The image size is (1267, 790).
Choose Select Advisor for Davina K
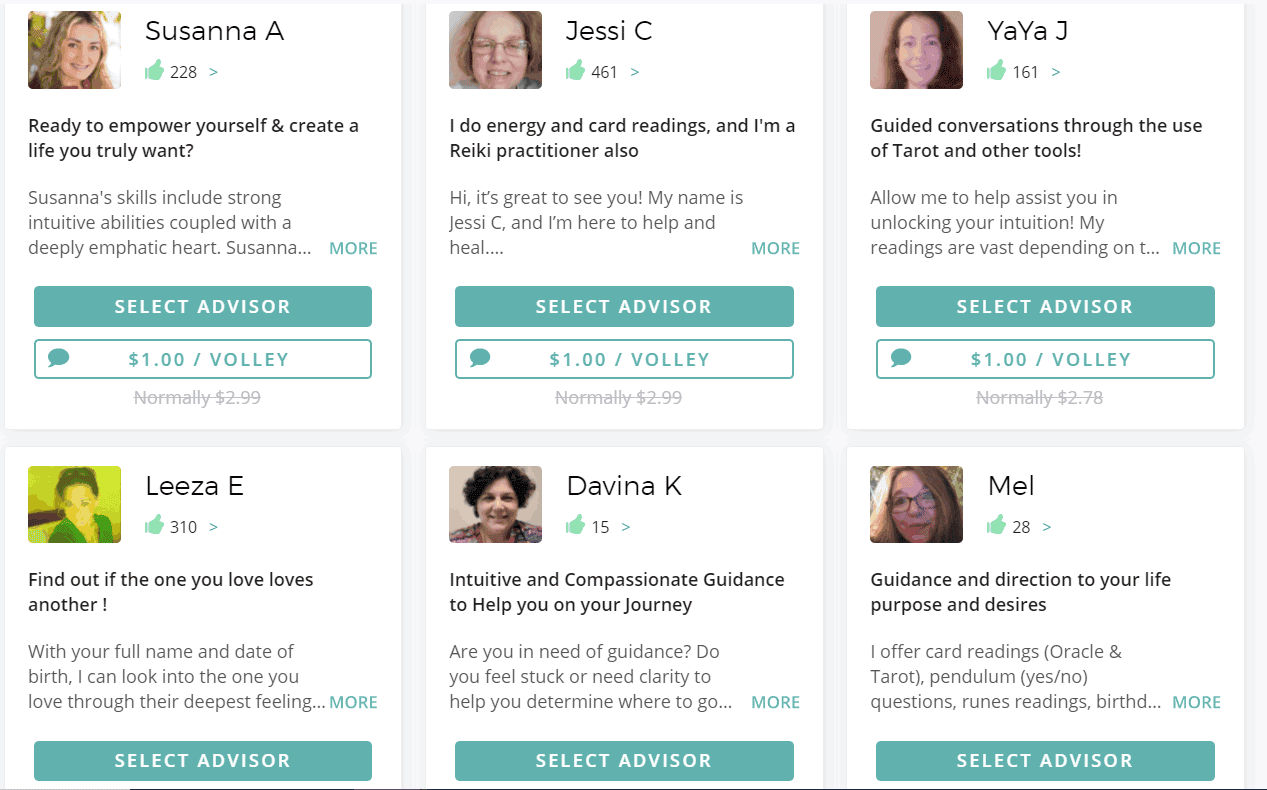(624, 761)
